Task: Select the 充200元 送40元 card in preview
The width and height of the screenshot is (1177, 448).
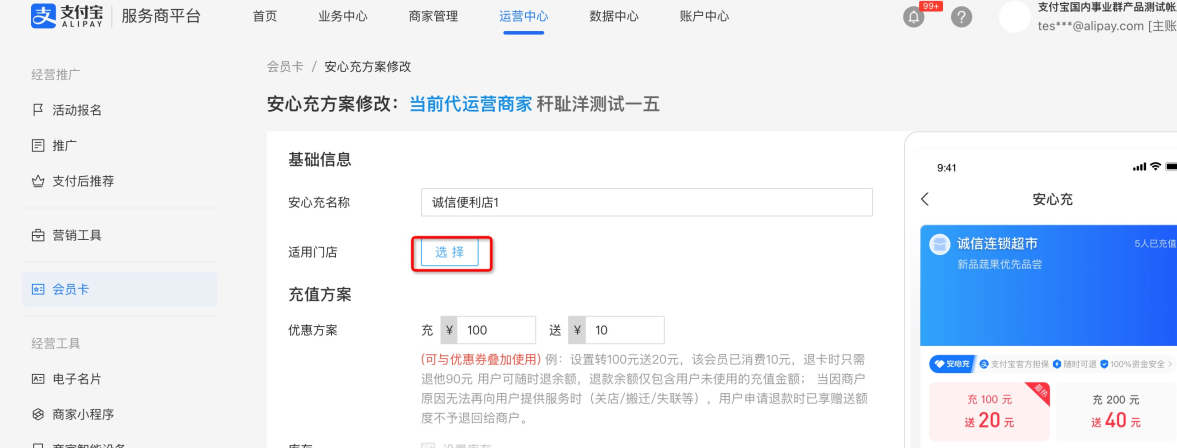Action: (1116, 411)
